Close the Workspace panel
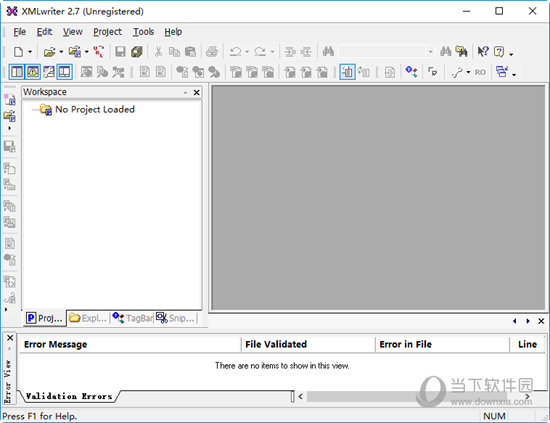 point(196,92)
